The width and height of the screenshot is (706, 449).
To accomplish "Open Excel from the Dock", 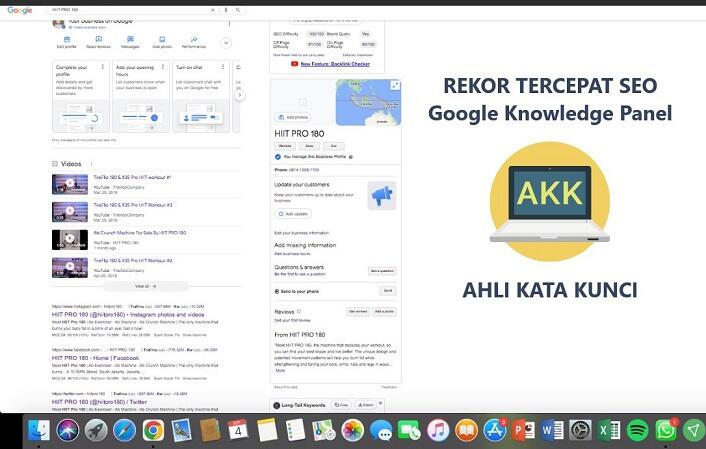I will (609, 431).
